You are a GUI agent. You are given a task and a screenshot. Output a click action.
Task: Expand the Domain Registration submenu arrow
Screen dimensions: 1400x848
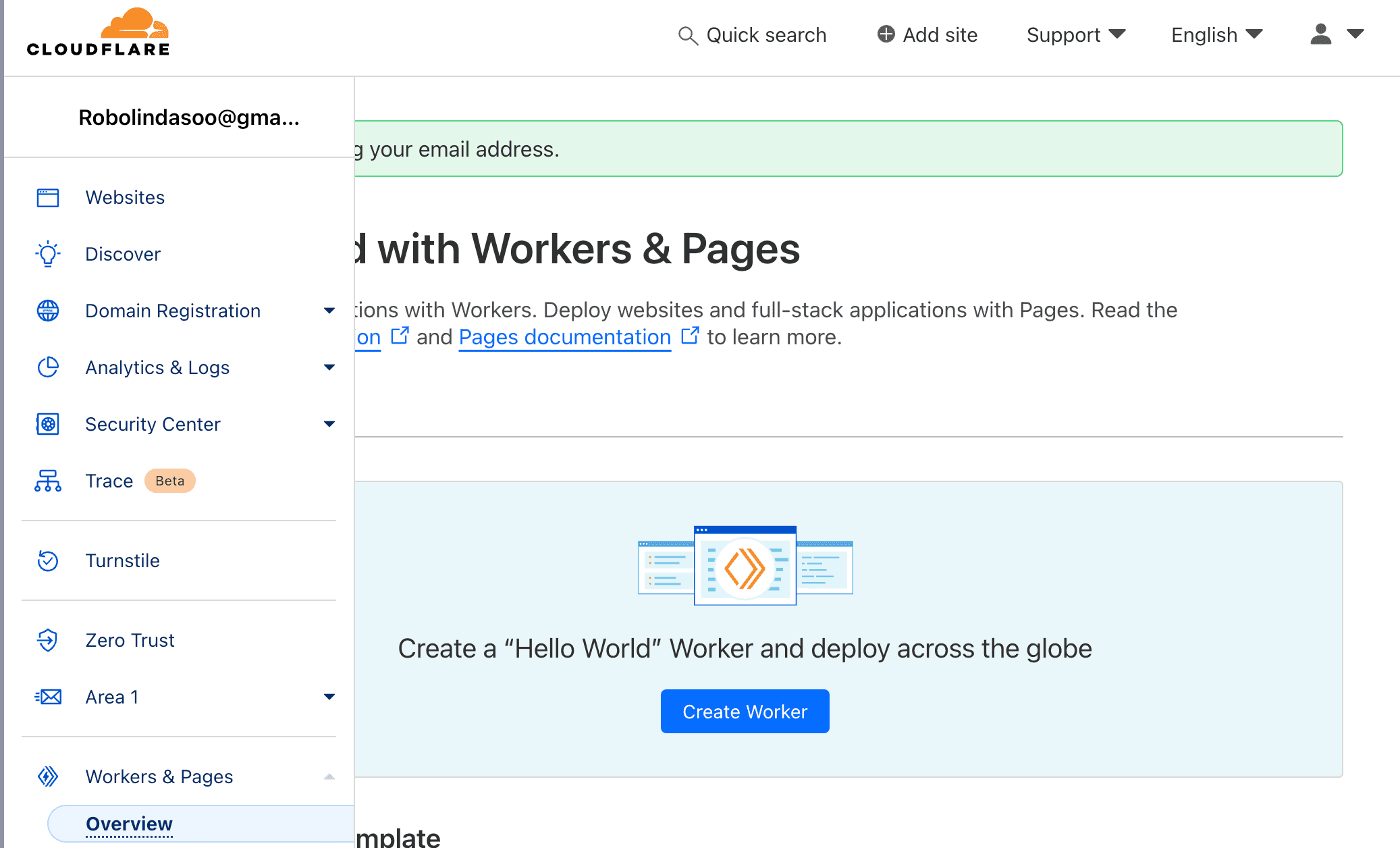click(329, 311)
